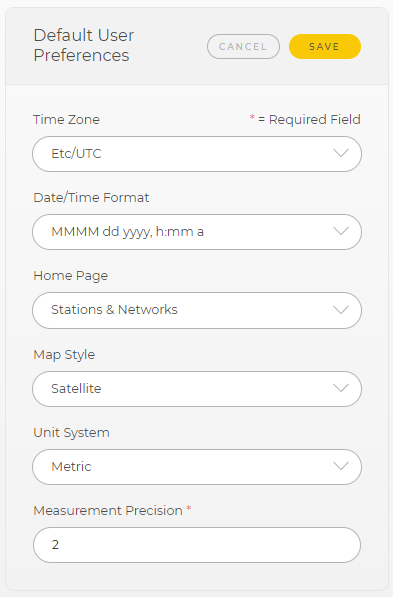Image resolution: width=393 pixels, height=597 pixels.
Task: Click the chevron arrow in Home Page field
Action: 341,310
